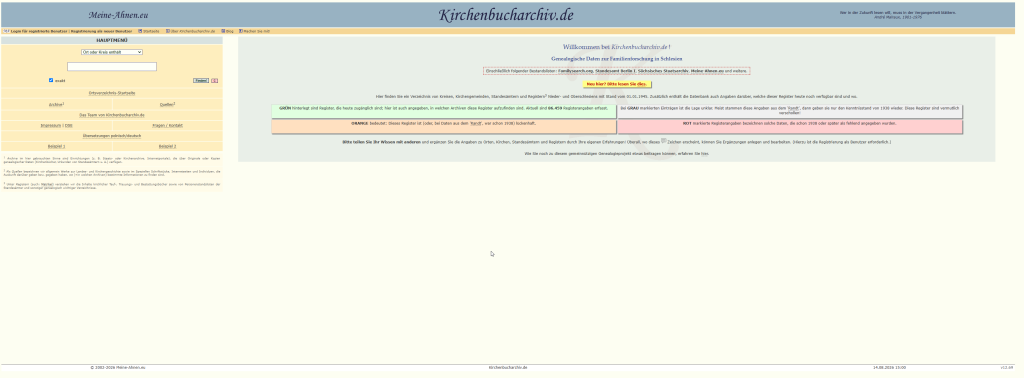Click the Blog icon in navigation bar

(x=223, y=31)
